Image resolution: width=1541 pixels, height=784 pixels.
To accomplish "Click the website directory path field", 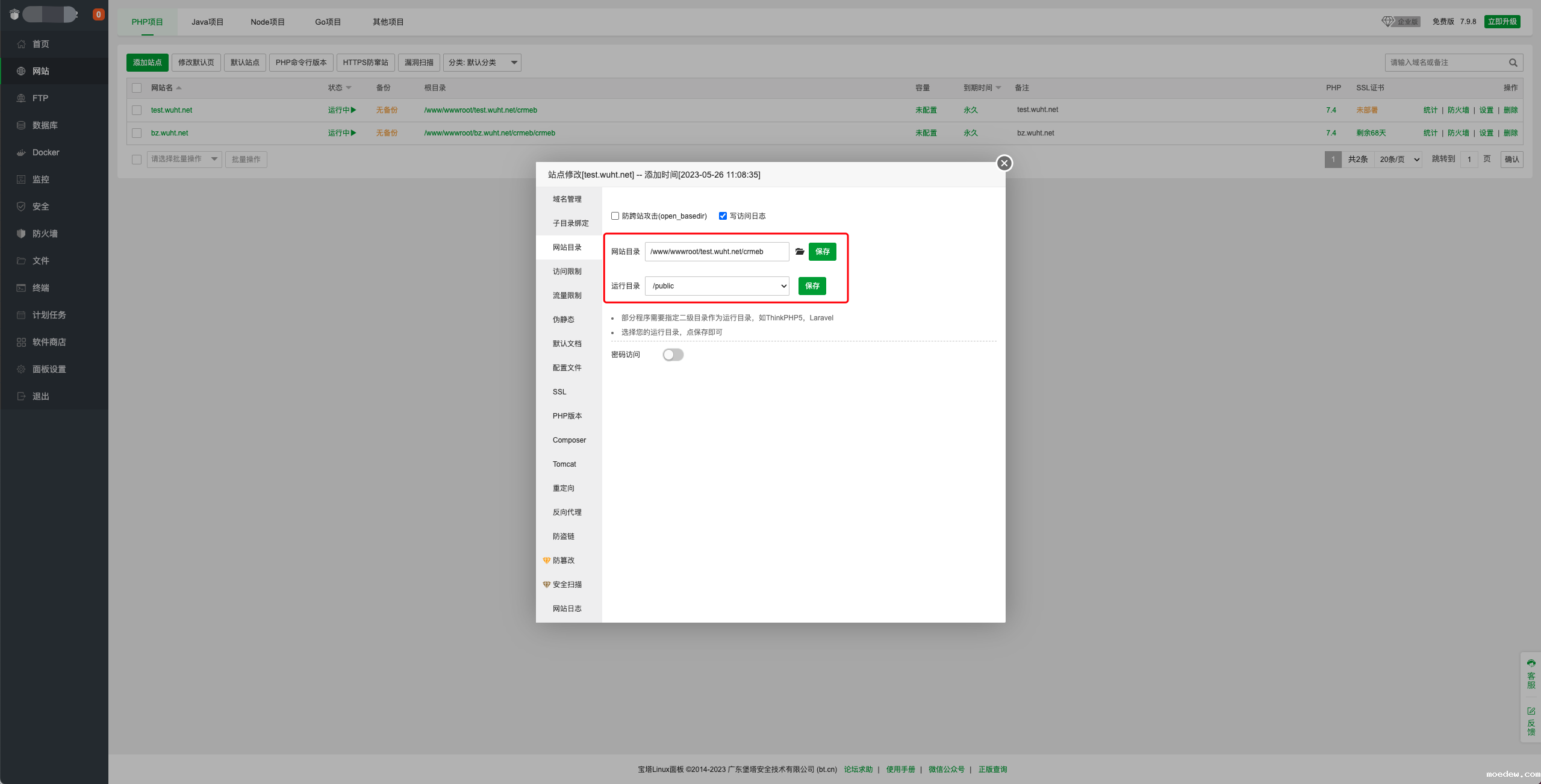I will click(x=717, y=252).
